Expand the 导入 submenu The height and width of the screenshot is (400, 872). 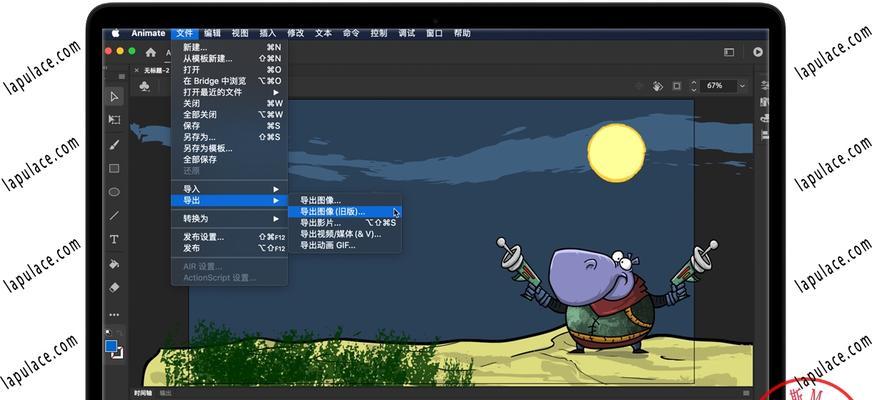(230, 189)
